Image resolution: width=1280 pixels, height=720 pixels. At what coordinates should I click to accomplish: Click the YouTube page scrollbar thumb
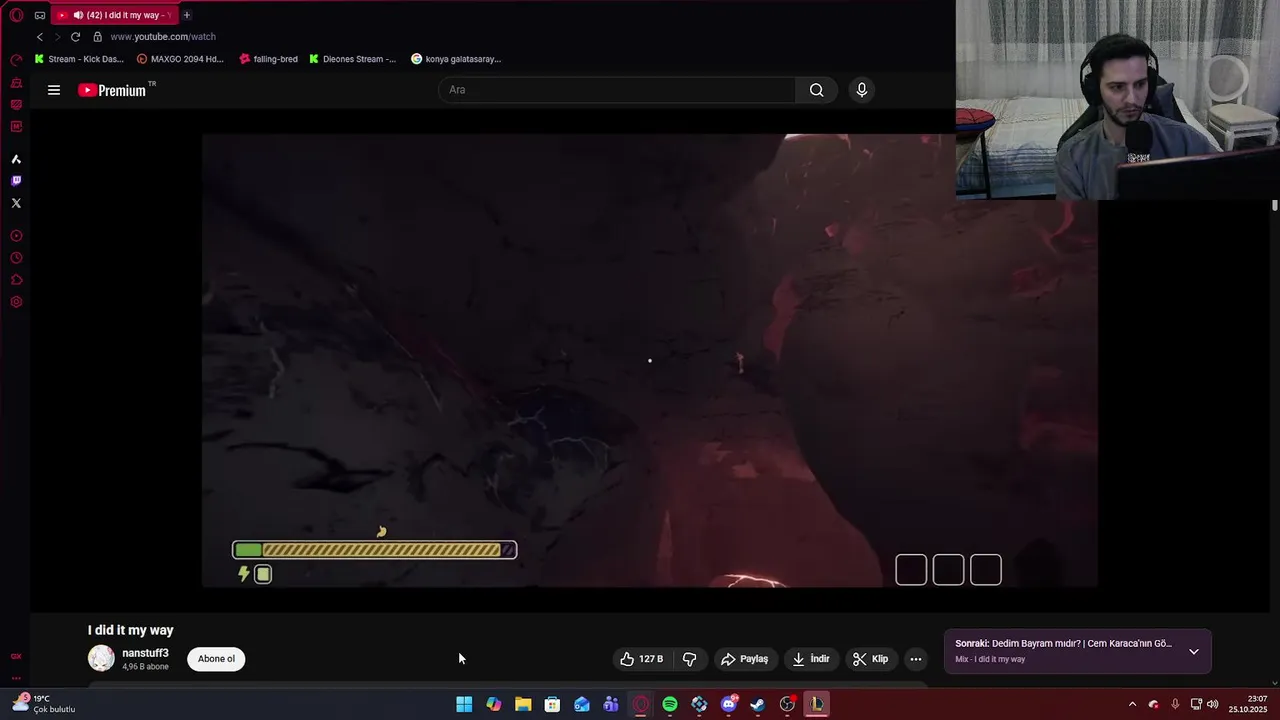click(1275, 205)
